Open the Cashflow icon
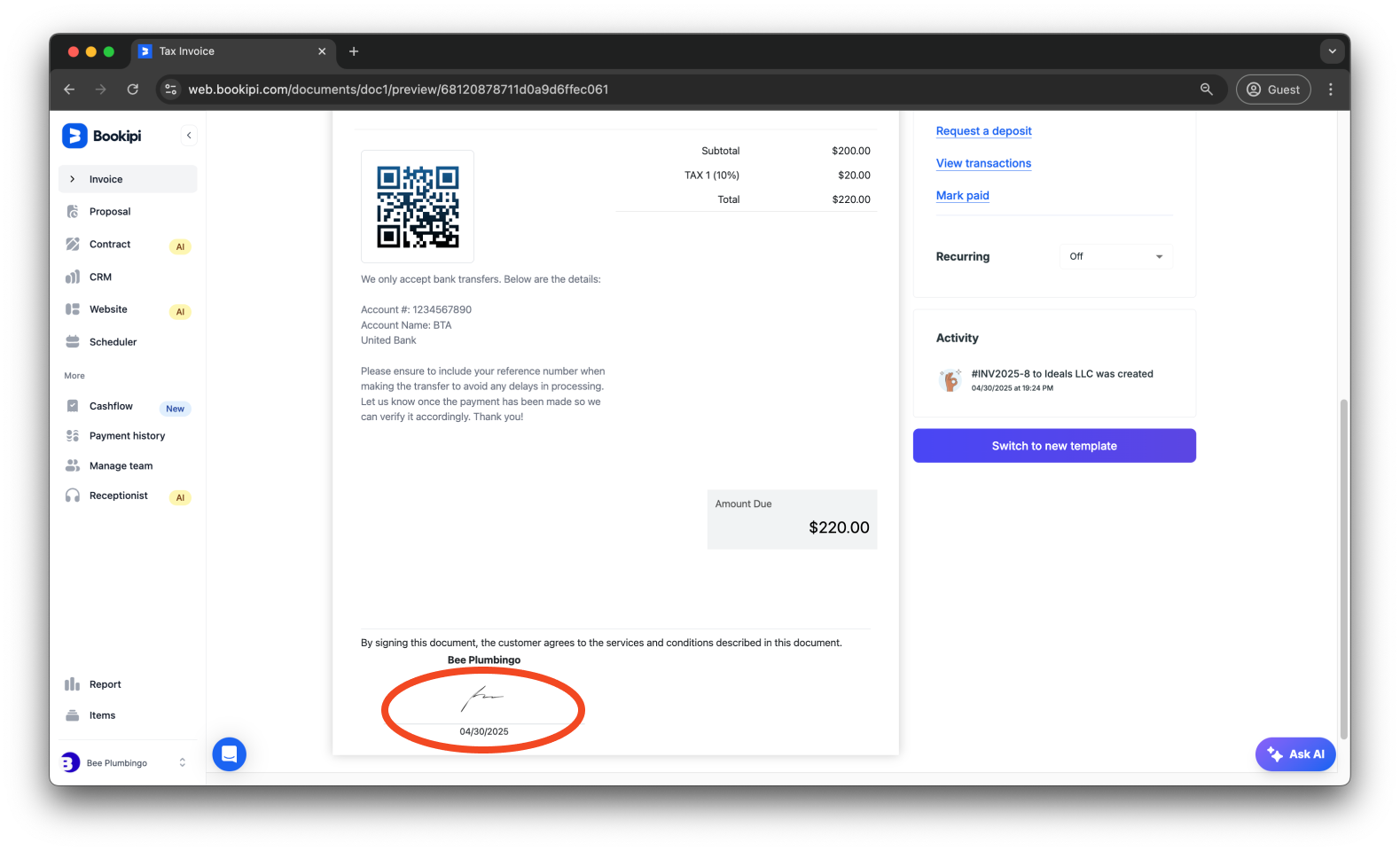Image resolution: width=1400 pixels, height=851 pixels. pyautogui.click(x=73, y=406)
